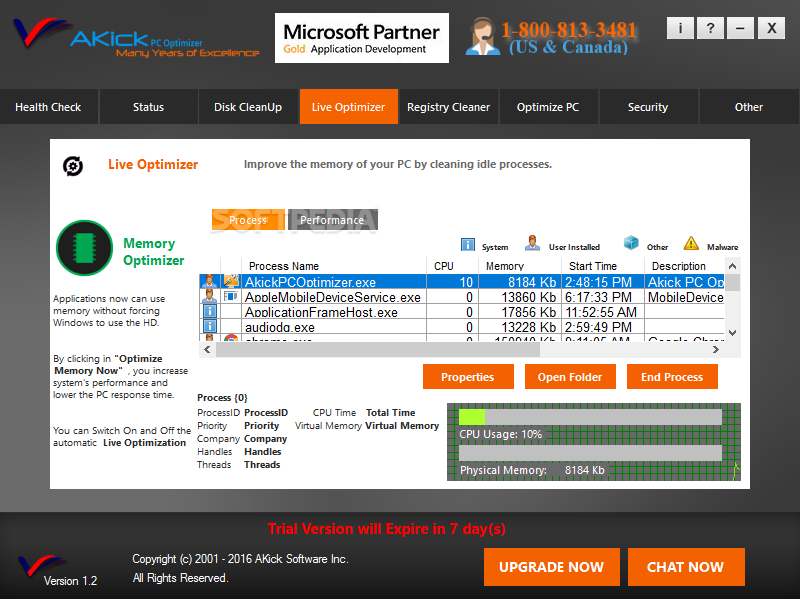Screen dimensions: 800x599
Task: Click the Malware warning triangle icon
Action: [691, 243]
